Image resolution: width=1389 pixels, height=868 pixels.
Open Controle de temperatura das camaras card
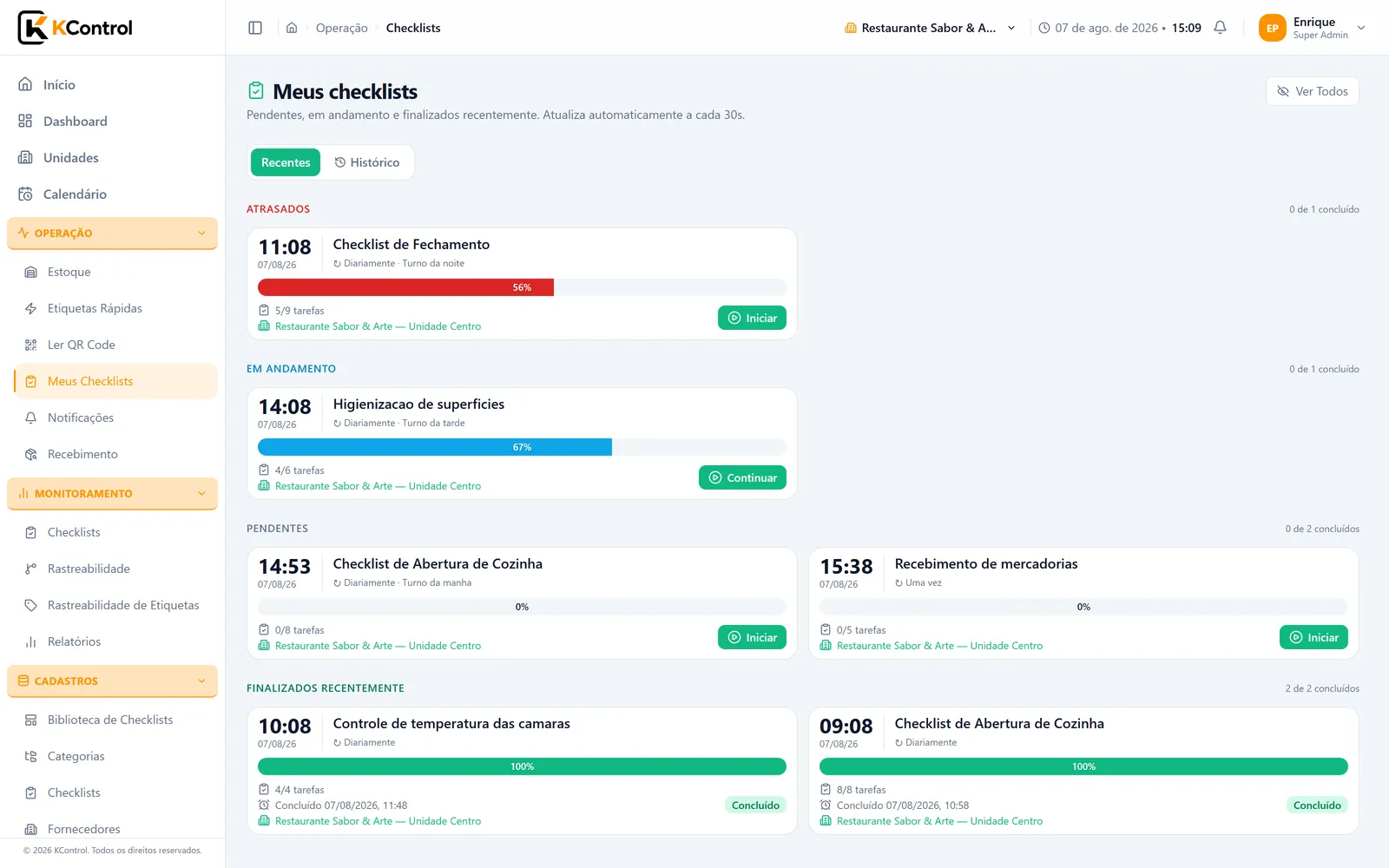pyautogui.click(x=522, y=771)
